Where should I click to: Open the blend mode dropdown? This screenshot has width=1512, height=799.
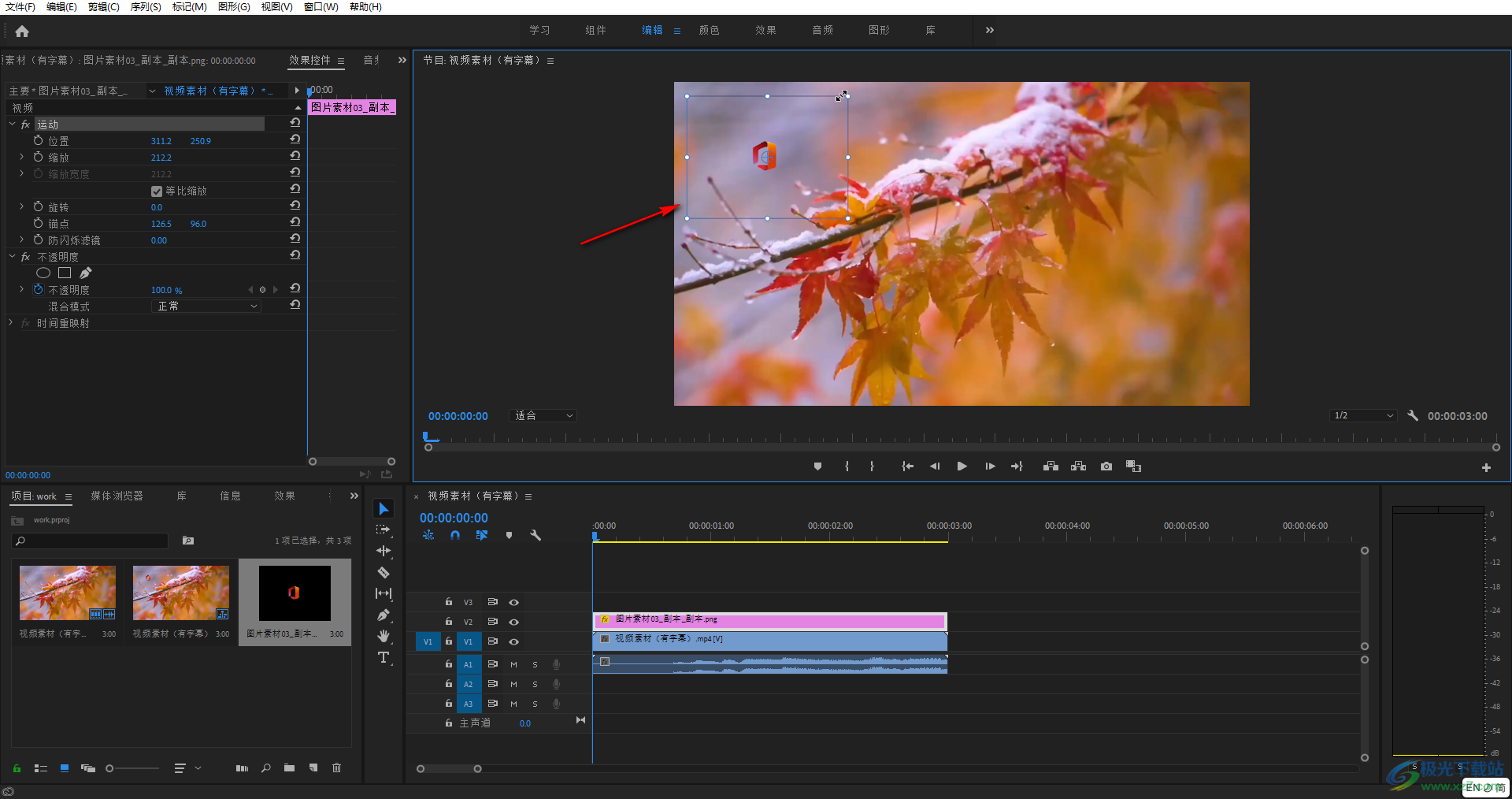(206, 306)
